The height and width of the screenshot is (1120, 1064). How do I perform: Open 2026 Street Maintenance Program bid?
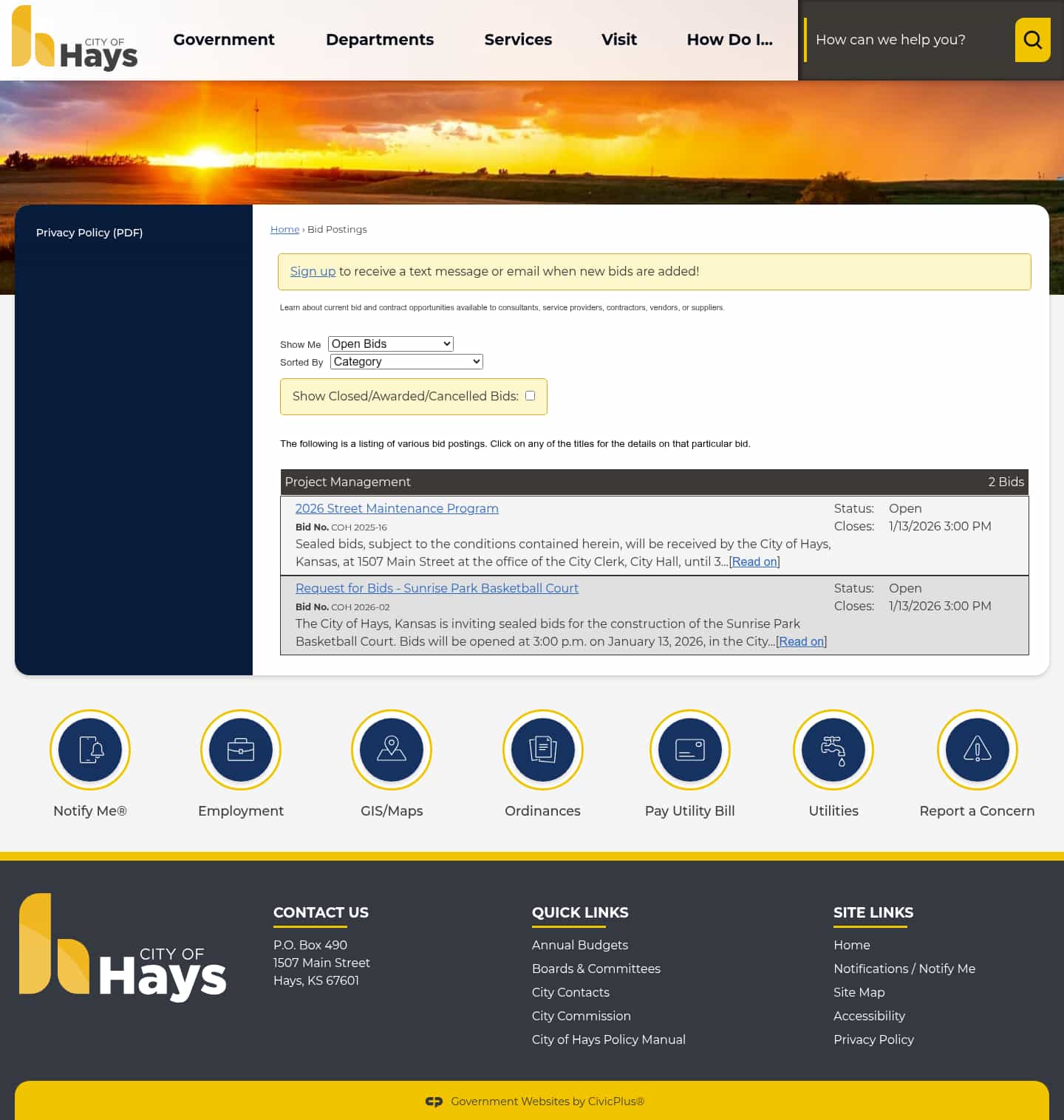pyautogui.click(x=397, y=508)
